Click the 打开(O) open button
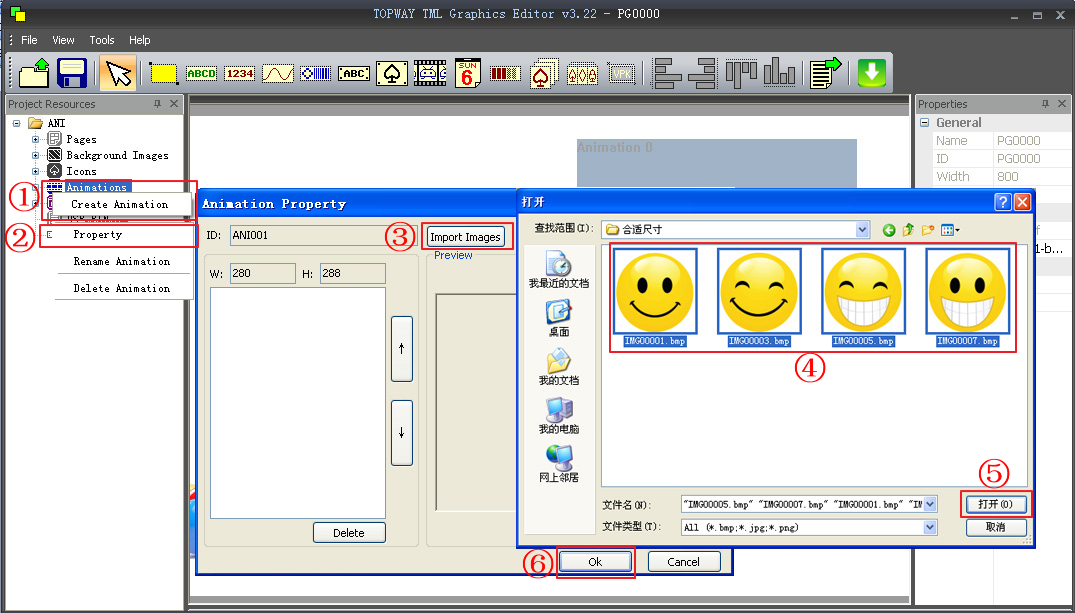Screen dimensions: 1075x613 pos(995,504)
